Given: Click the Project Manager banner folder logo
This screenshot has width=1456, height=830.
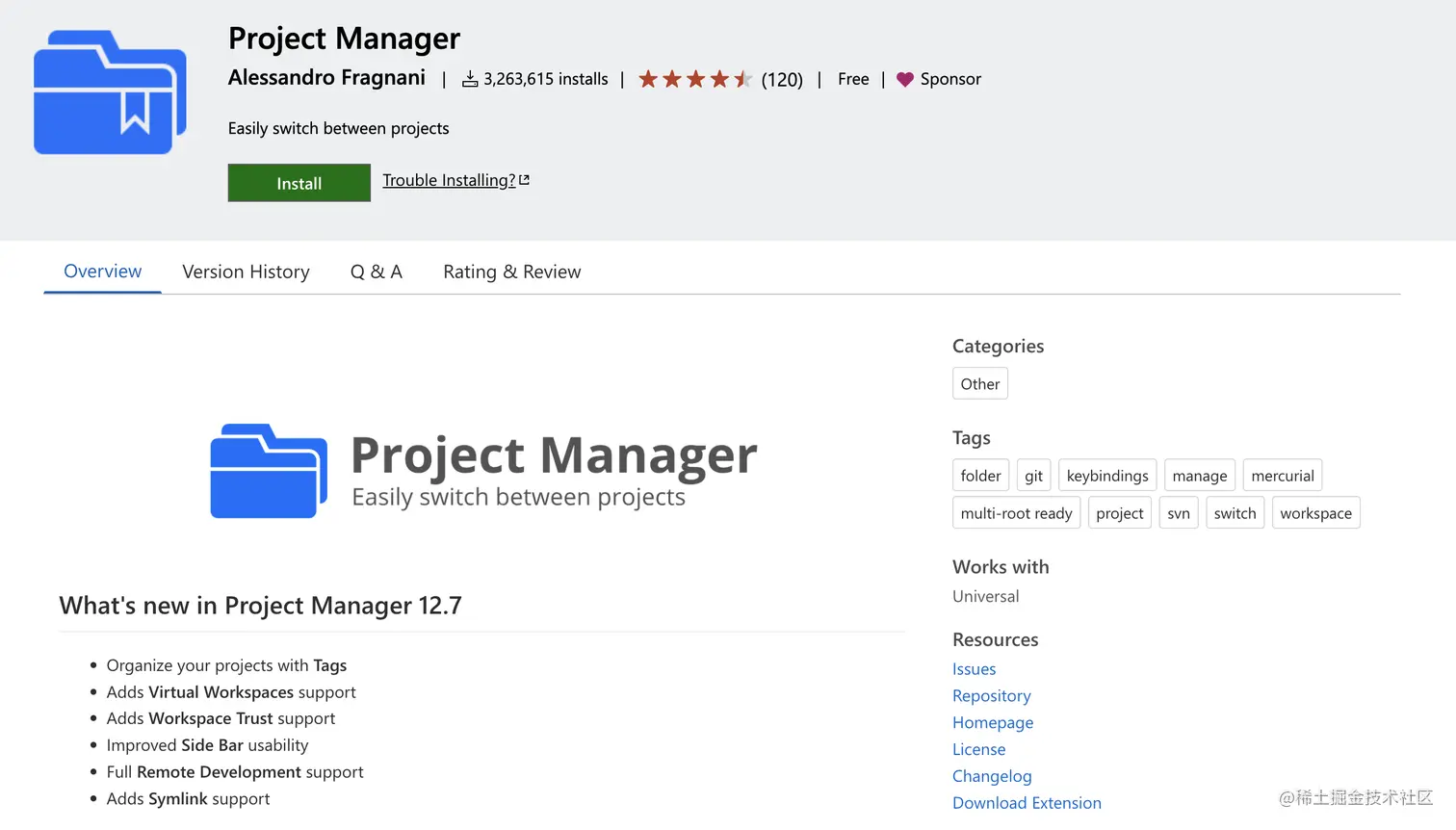Looking at the screenshot, I should (x=269, y=471).
